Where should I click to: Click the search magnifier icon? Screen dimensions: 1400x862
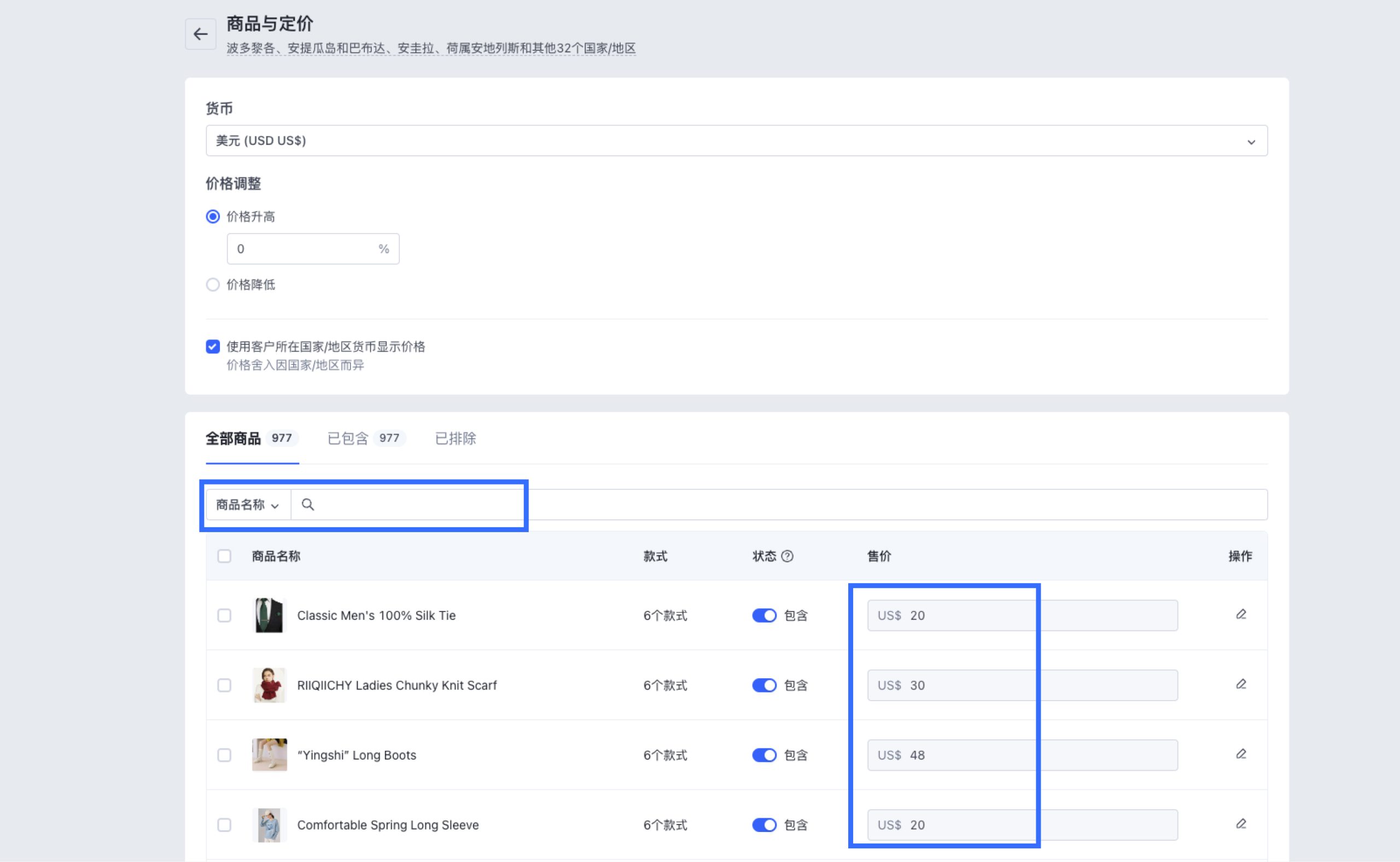coord(308,504)
